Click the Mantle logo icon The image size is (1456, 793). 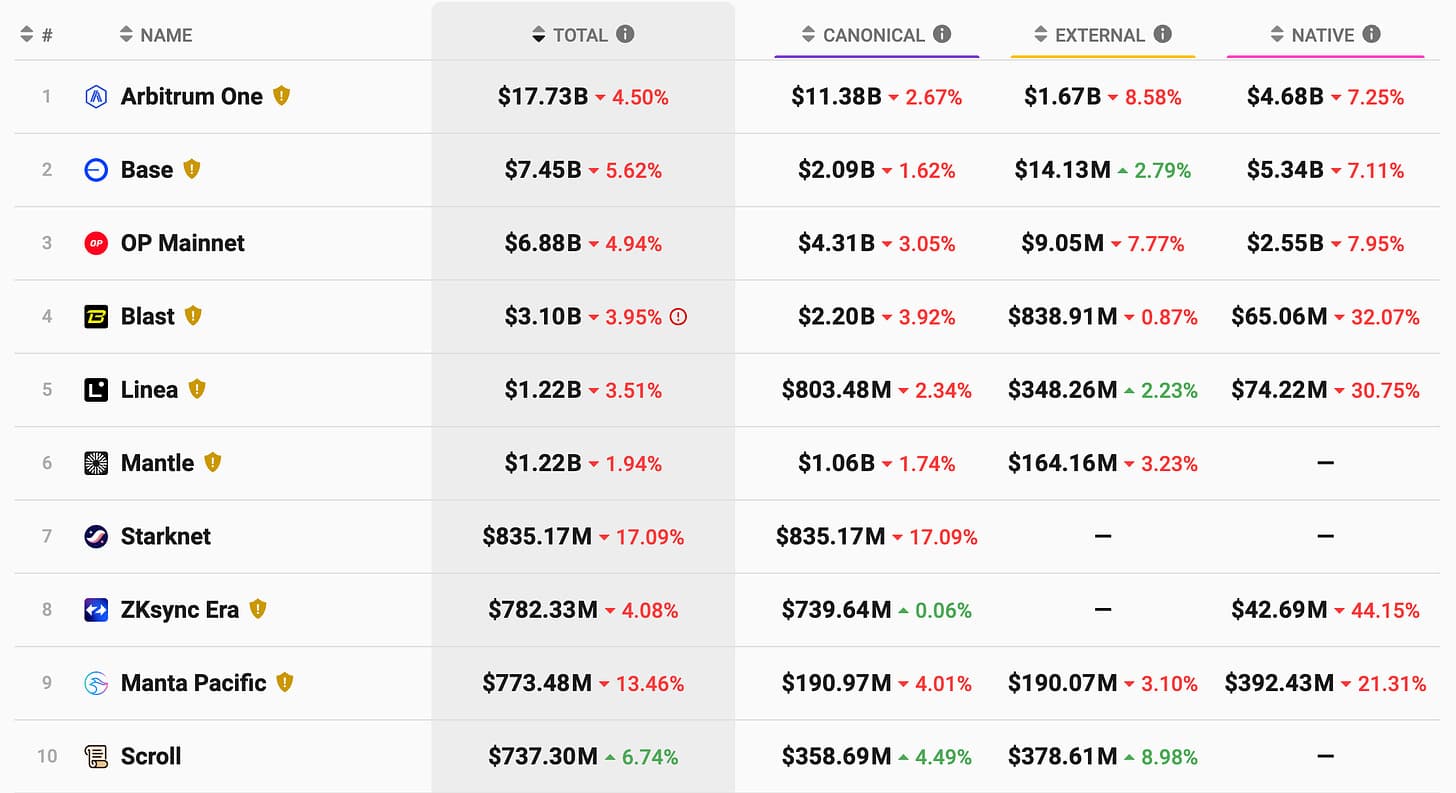click(96, 463)
